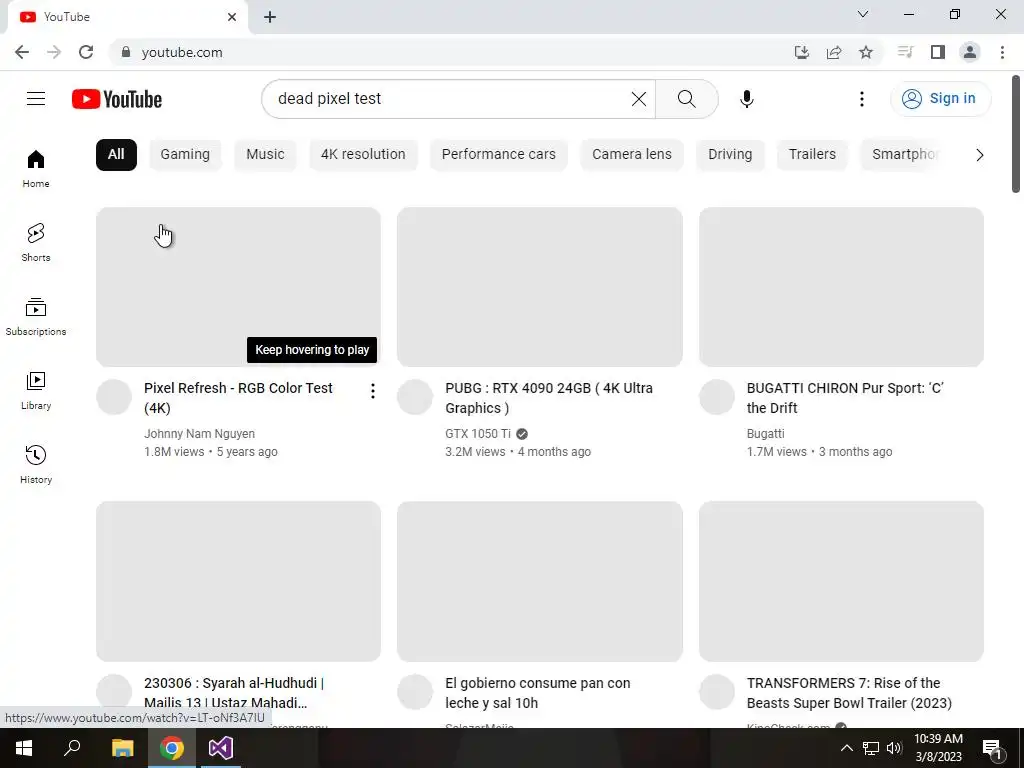Open the volume control in tray
Image resolution: width=1024 pixels, height=768 pixels.
(894, 748)
